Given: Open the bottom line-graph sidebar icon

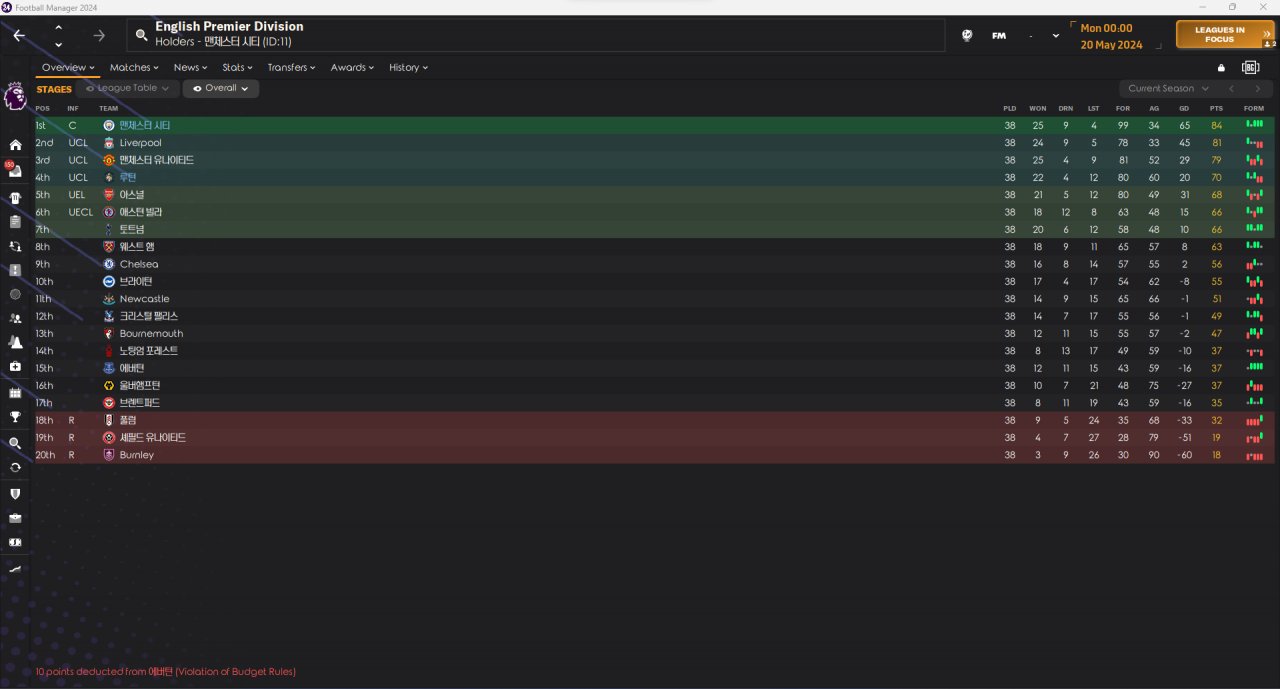Looking at the screenshot, I should tap(15, 568).
